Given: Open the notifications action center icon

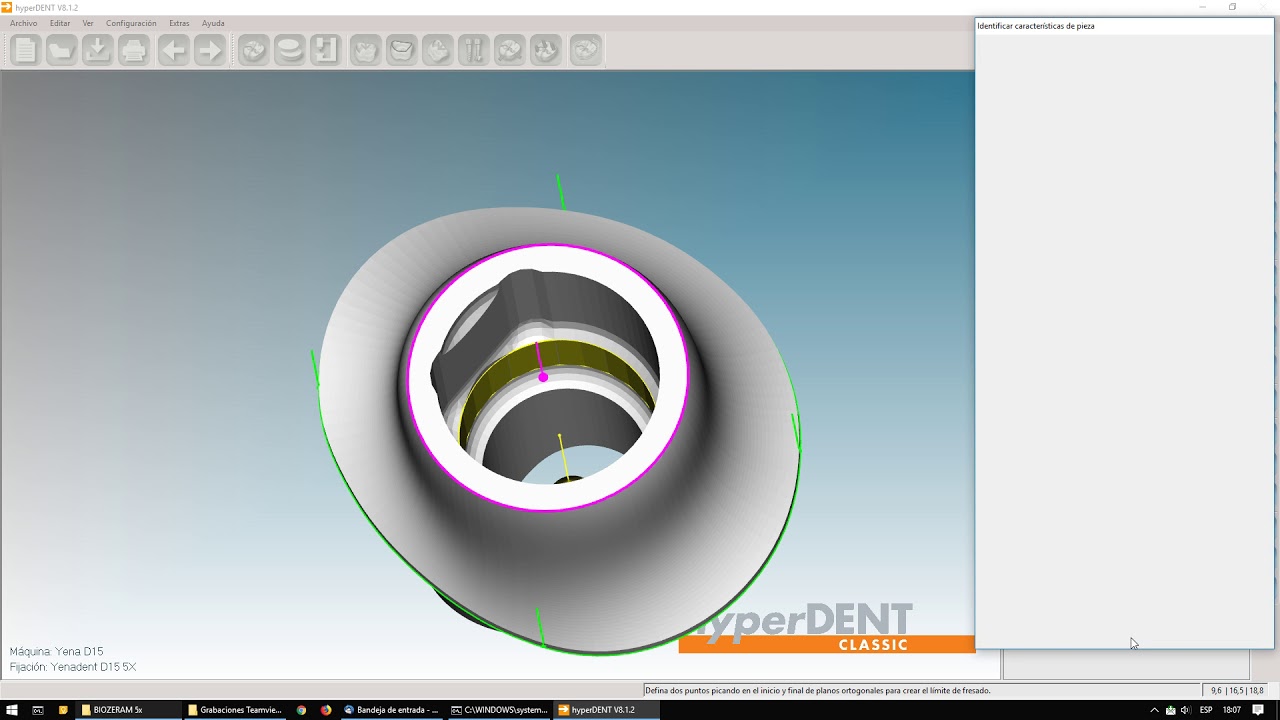Looking at the screenshot, I should point(1258,710).
